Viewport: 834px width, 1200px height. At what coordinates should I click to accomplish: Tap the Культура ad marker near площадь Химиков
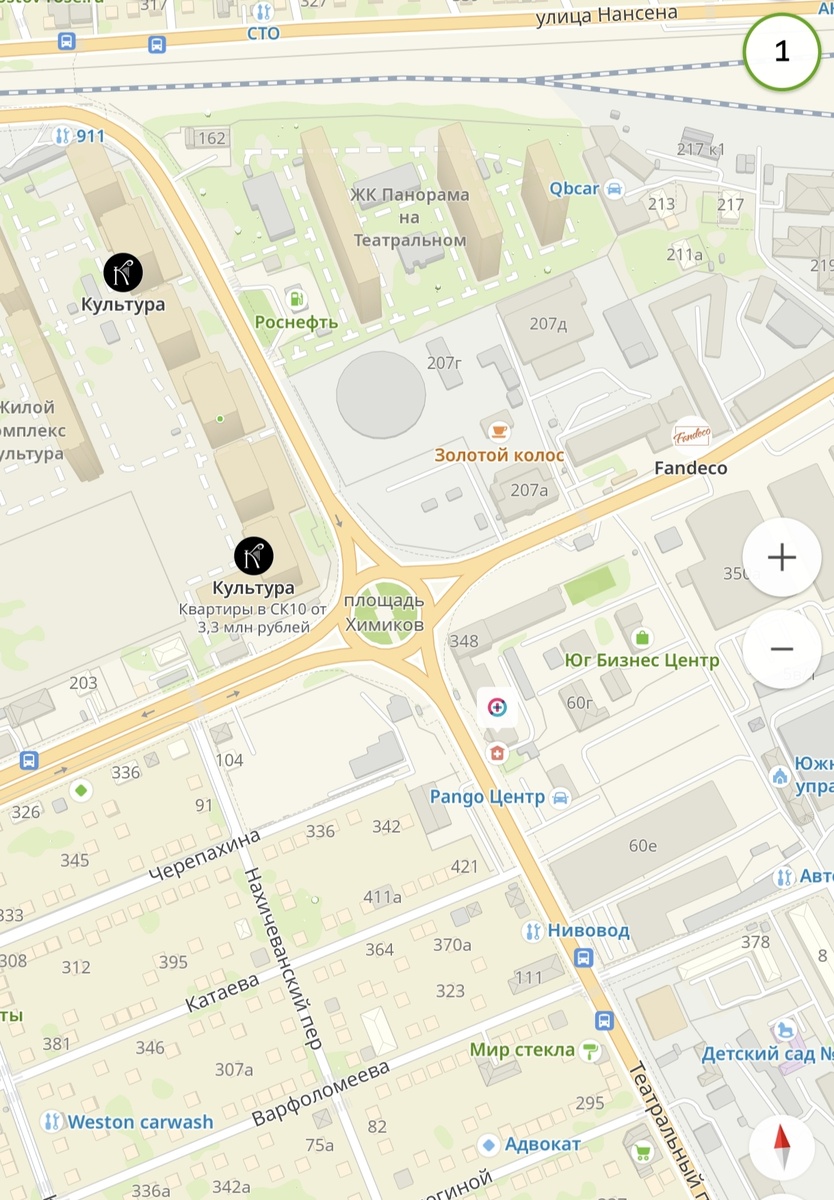pyautogui.click(x=254, y=556)
